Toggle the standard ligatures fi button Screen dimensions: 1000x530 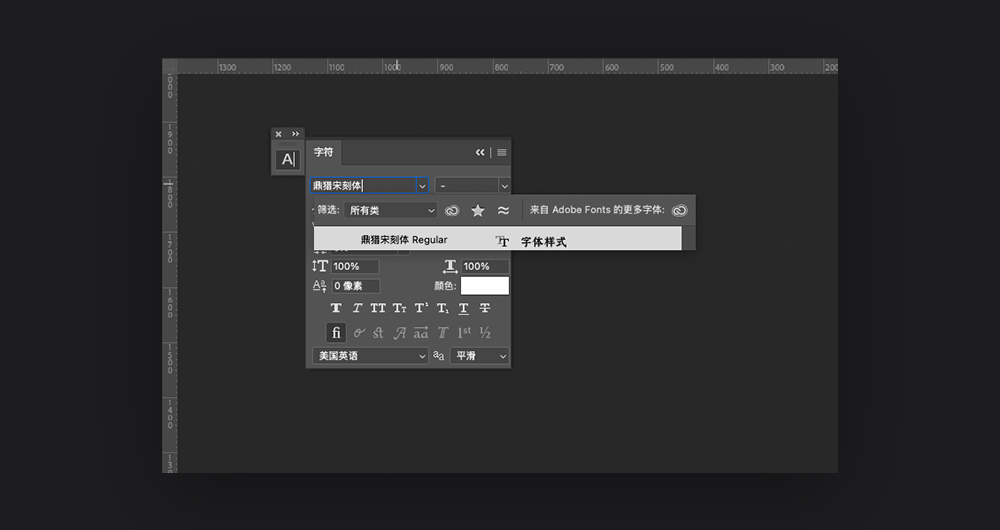click(x=336, y=332)
